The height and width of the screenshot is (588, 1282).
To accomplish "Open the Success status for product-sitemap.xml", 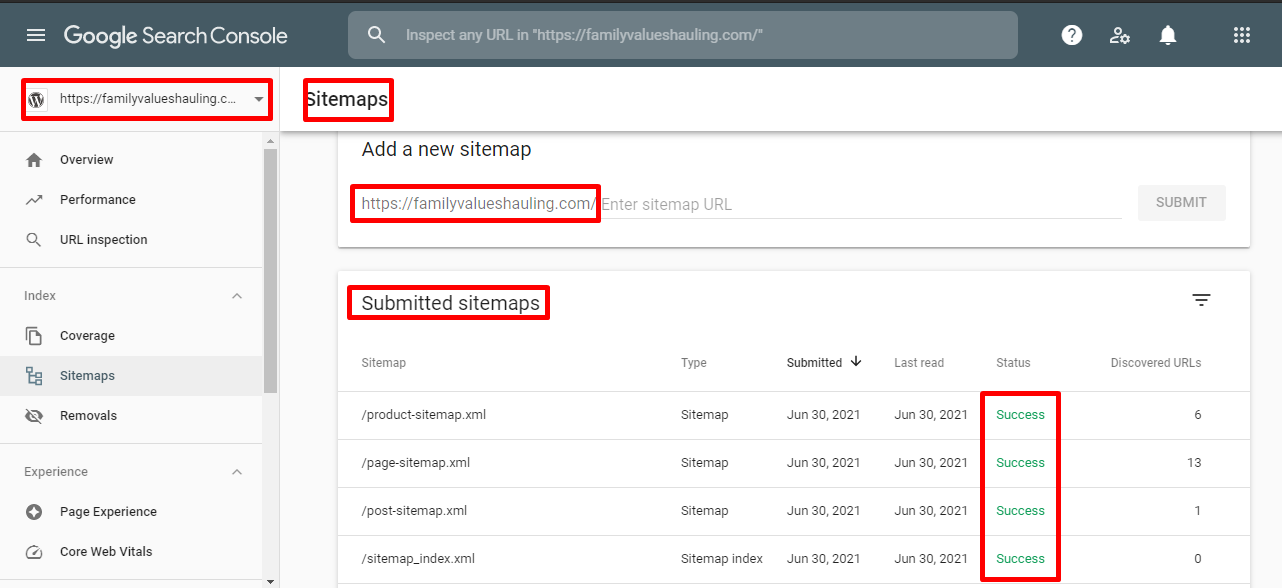I will pos(1019,414).
